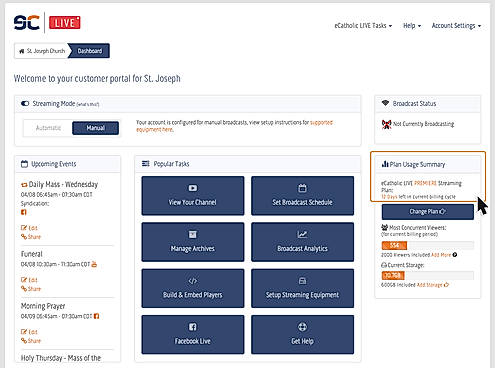495x368 pixels.
Task: Select the Dashboard breadcrumb
Action: click(x=90, y=51)
